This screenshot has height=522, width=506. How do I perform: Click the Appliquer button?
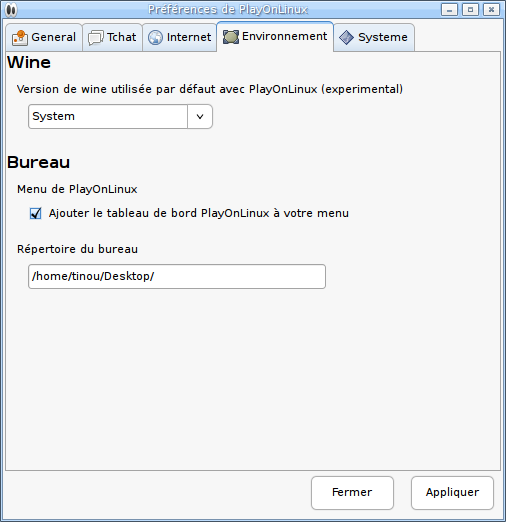(452, 493)
